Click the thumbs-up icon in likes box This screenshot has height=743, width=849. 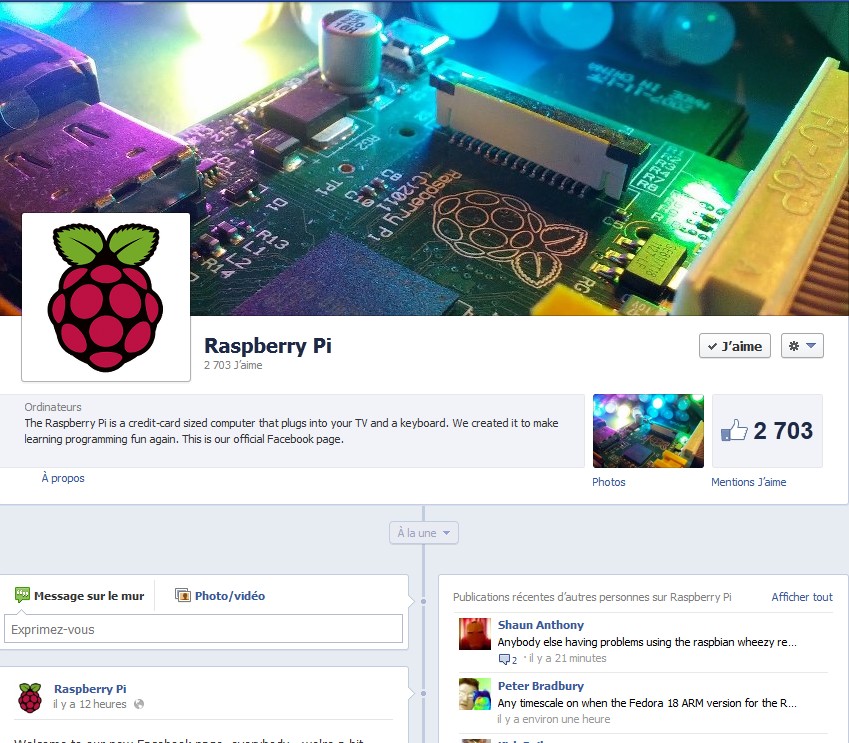pos(734,431)
